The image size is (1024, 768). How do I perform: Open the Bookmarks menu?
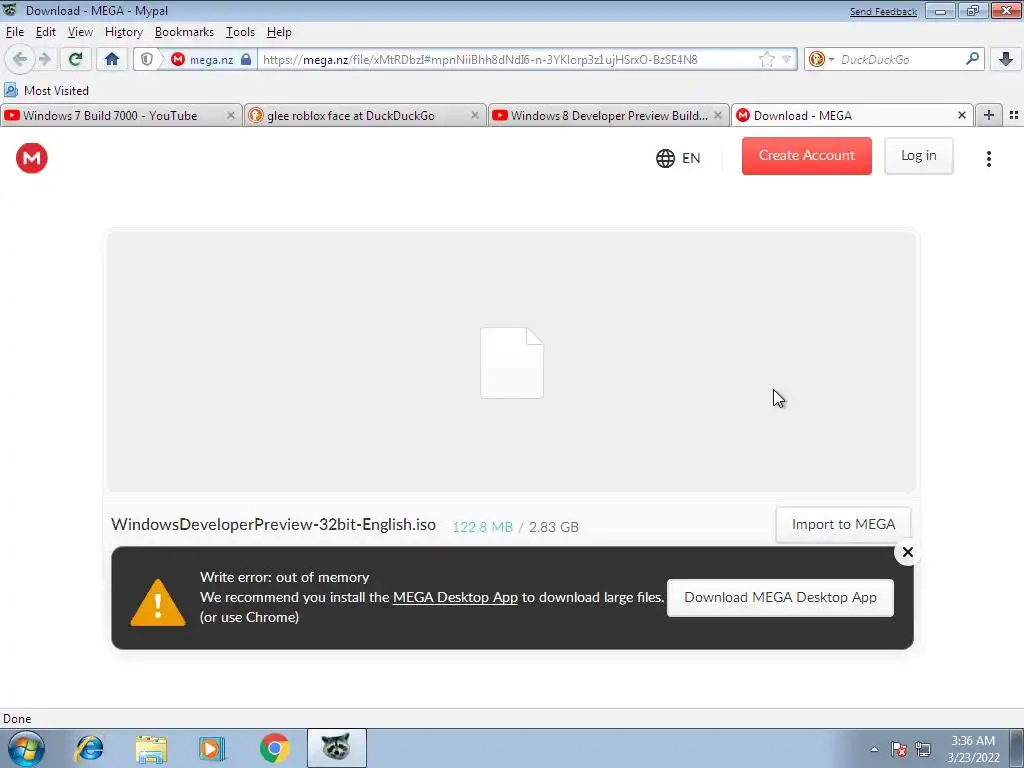pos(184,32)
